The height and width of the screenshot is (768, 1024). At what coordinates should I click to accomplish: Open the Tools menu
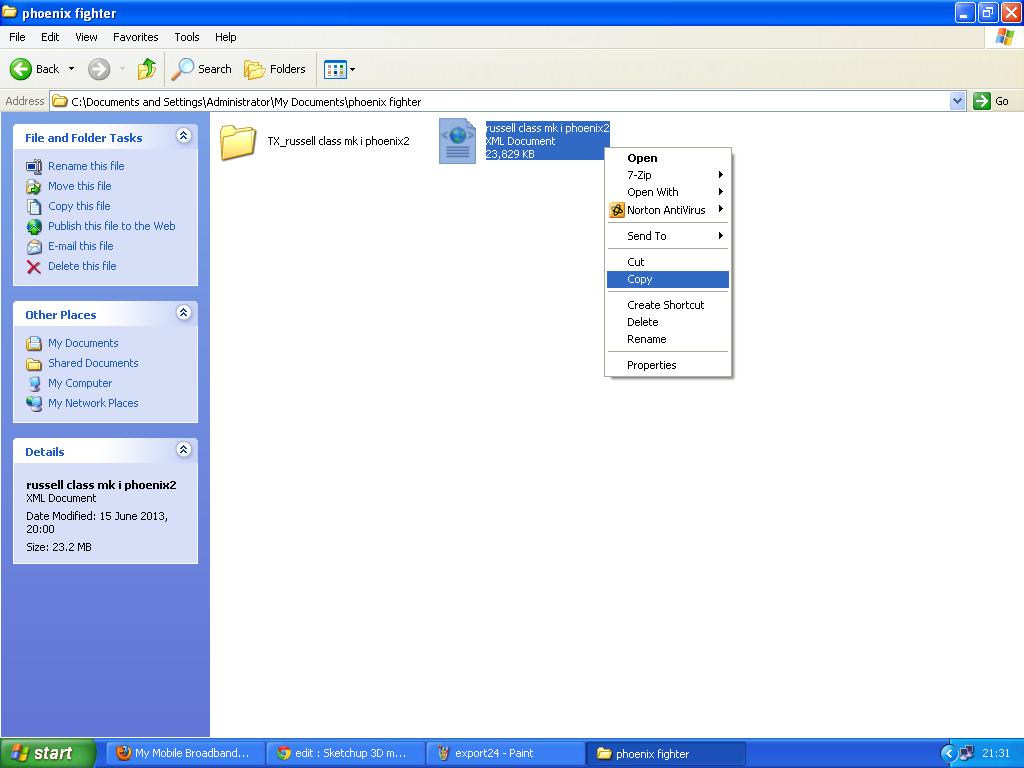pos(187,37)
